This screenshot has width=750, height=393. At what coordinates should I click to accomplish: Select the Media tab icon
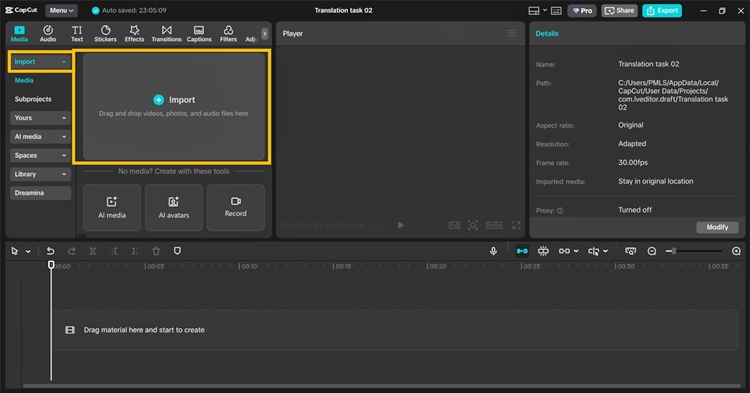[x=20, y=33]
